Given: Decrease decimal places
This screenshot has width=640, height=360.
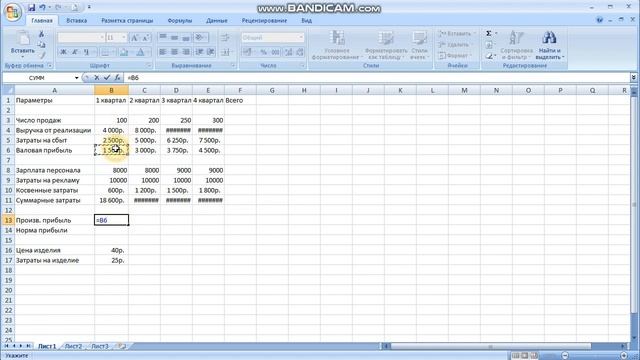Looking at the screenshot, I should (300, 52).
